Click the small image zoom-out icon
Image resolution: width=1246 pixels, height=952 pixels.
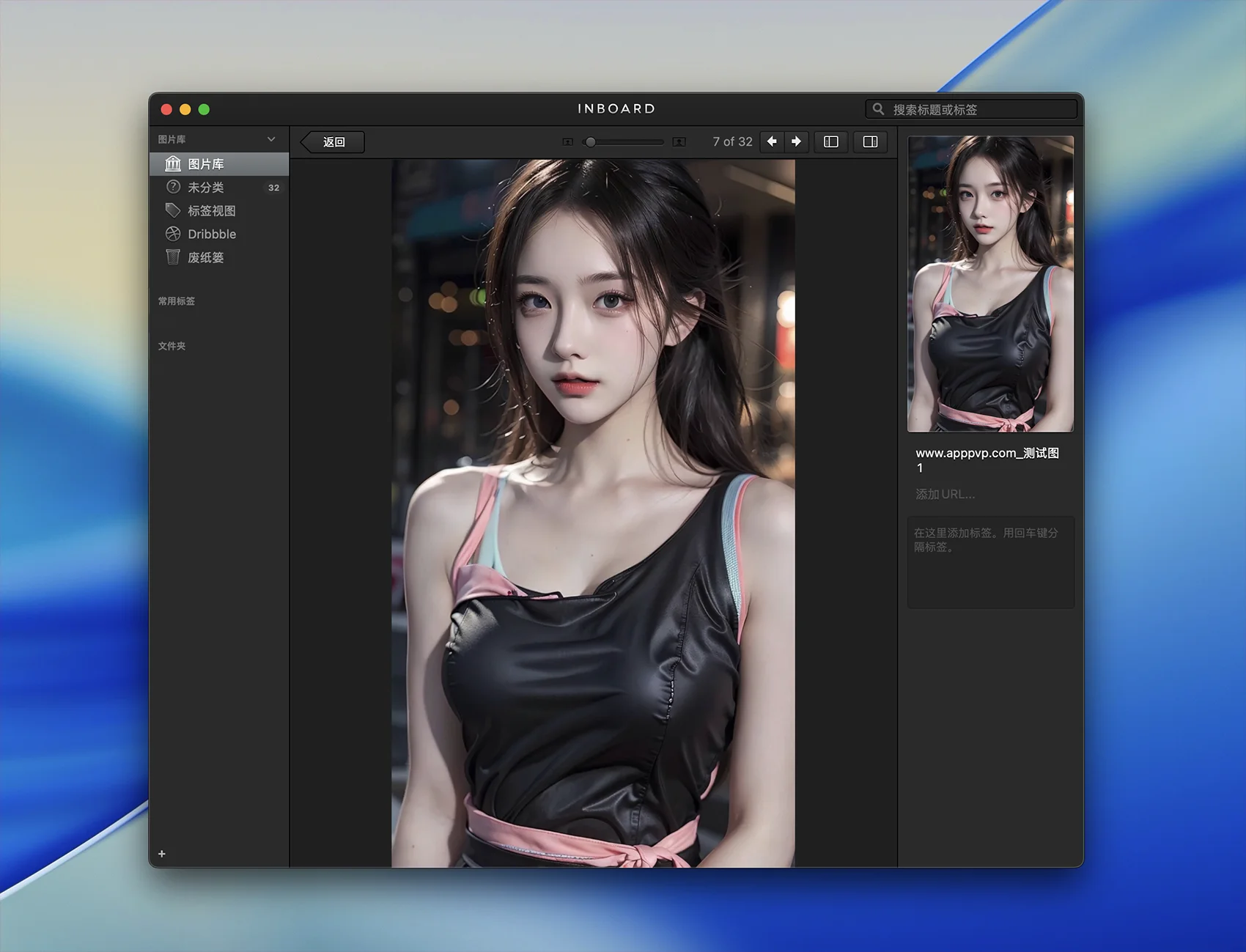567,142
